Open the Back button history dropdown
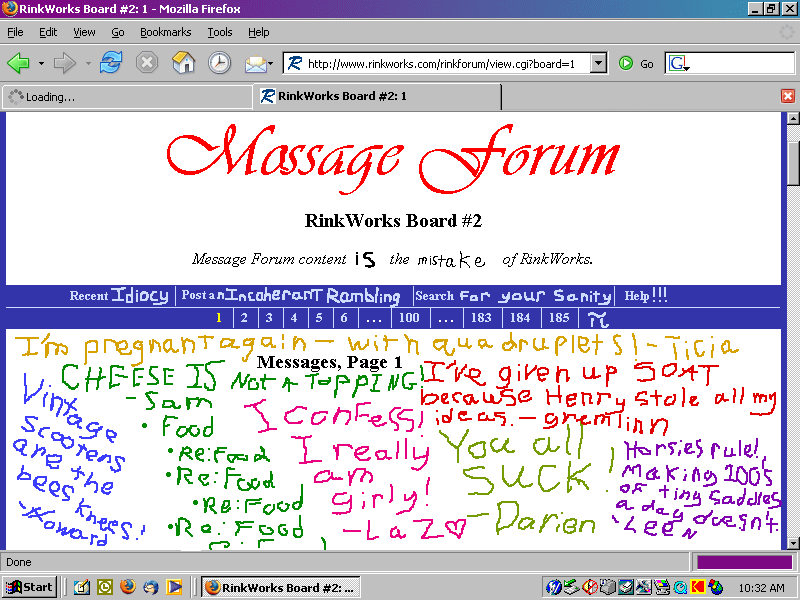The height and width of the screenshot is (600, 800). (x=41, y=64)
